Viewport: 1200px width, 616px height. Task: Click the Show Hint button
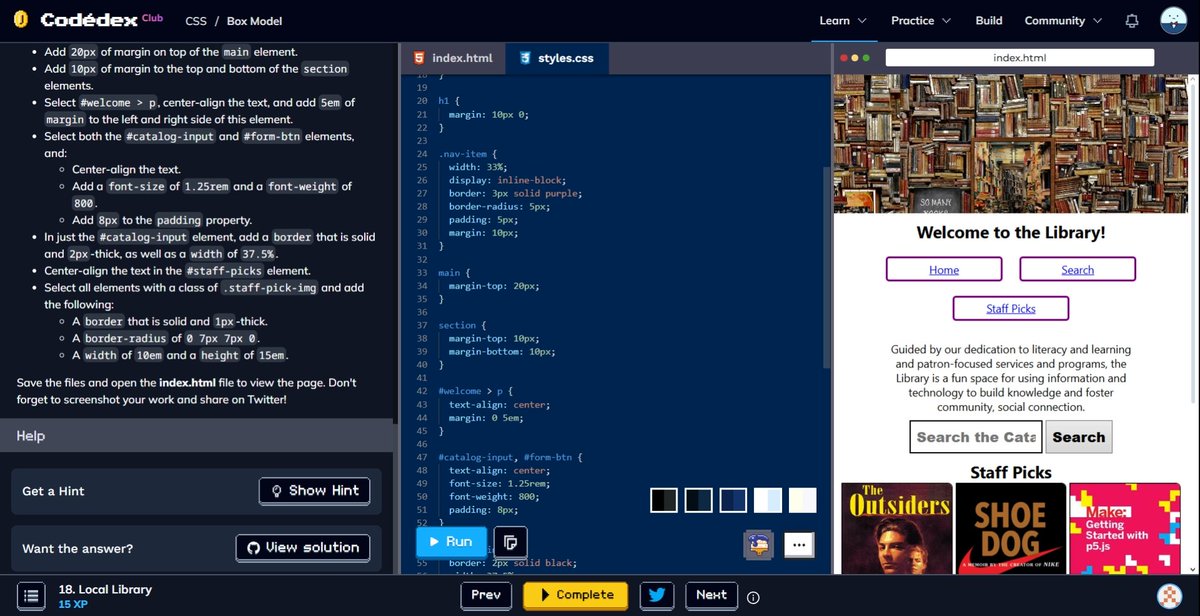coord(314,490)
